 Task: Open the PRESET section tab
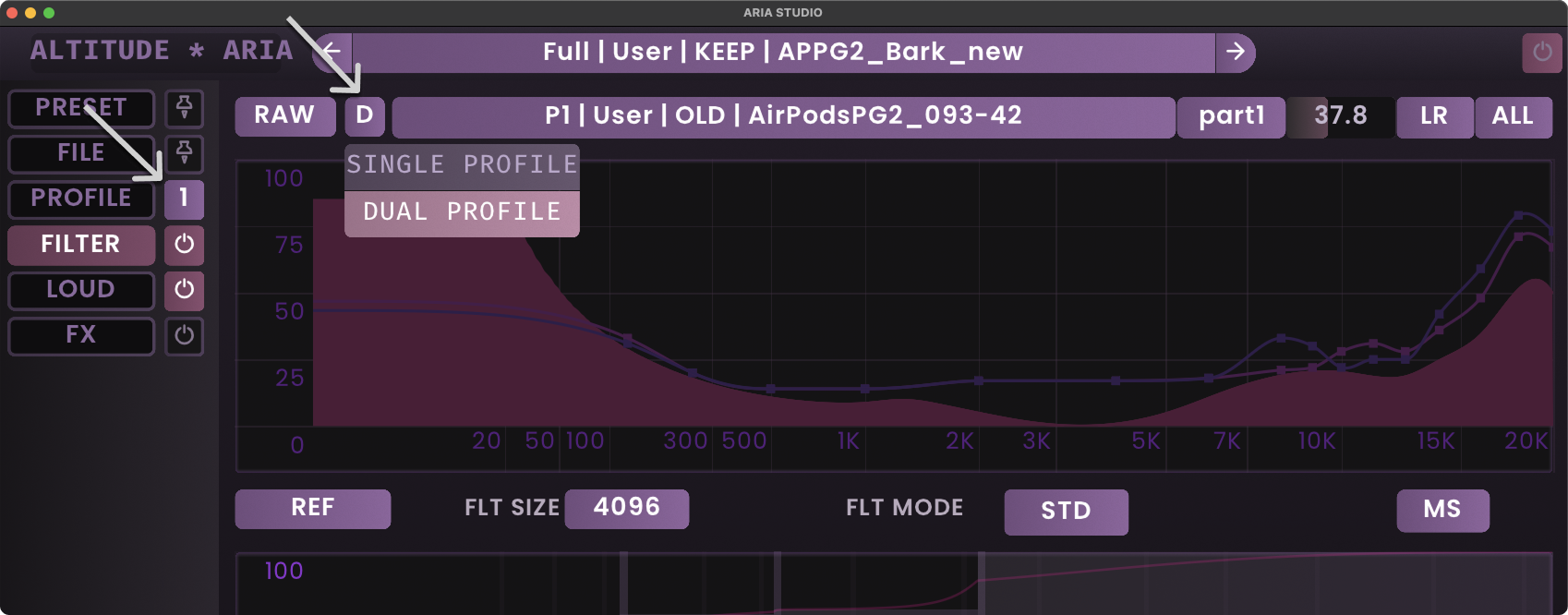point(81,108)
